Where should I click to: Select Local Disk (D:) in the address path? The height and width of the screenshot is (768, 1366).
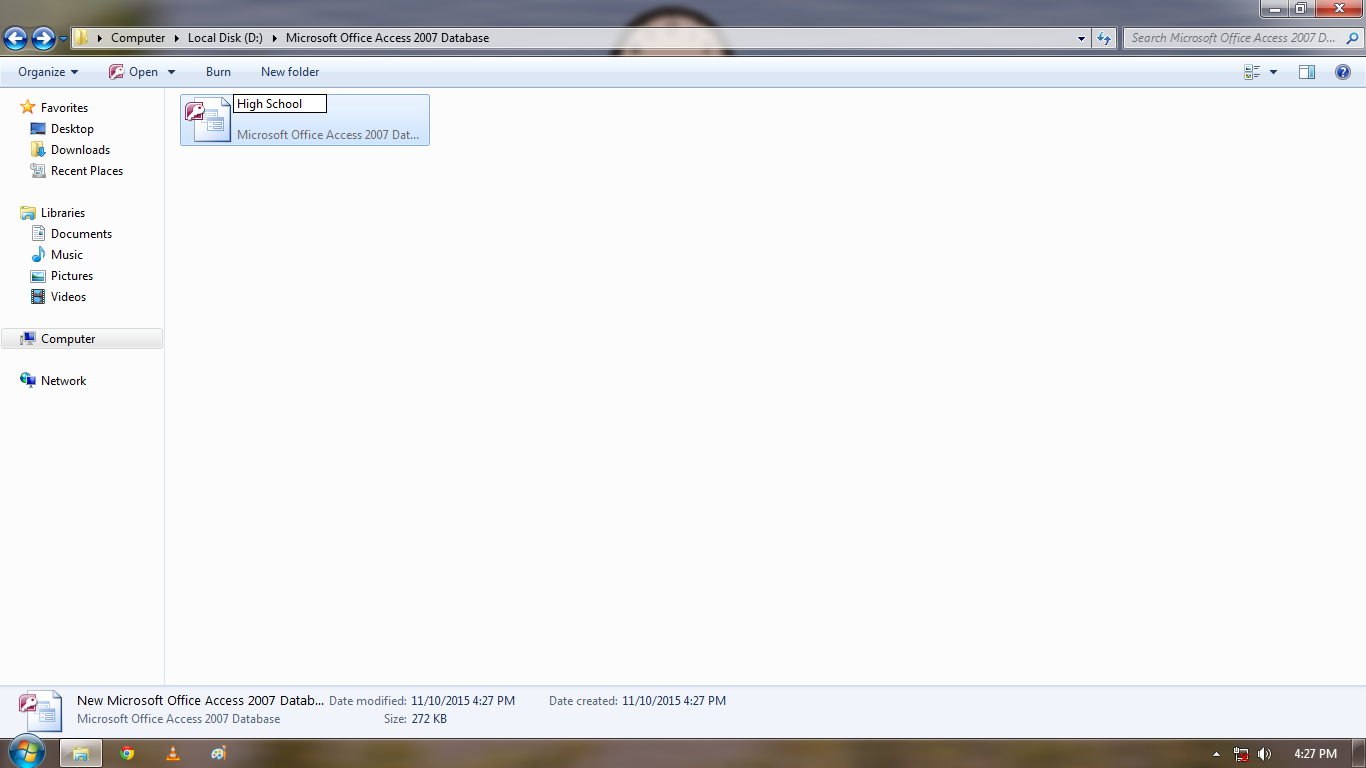click(225, 38)
